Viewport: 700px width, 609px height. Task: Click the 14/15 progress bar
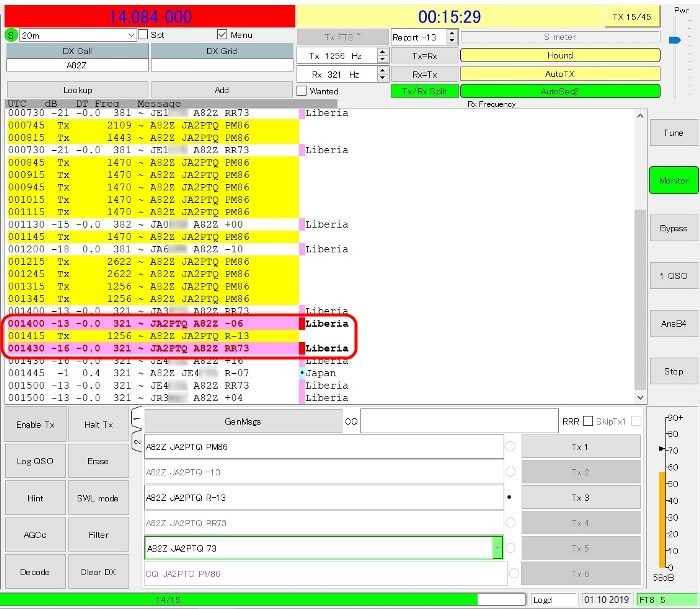point(265,599)
